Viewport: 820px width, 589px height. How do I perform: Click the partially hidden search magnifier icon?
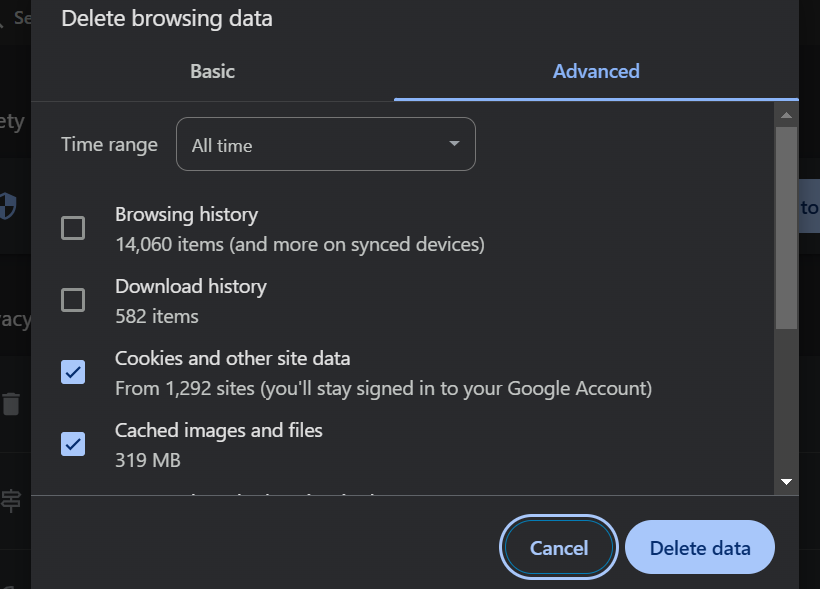[4, 18]
